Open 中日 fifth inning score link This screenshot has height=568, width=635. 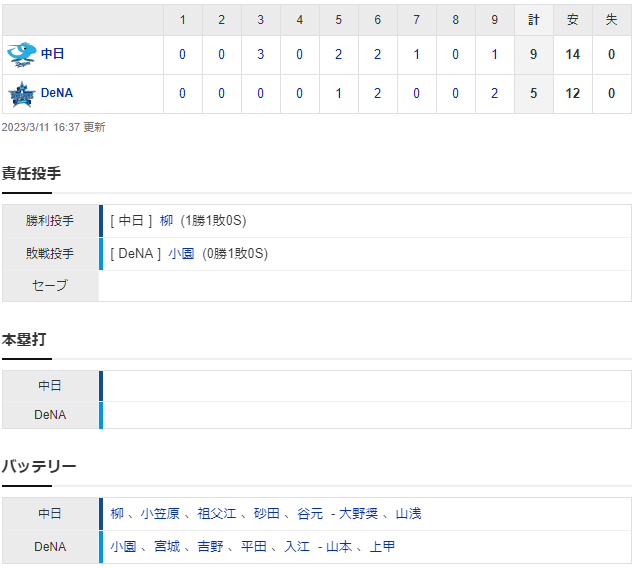(339, 54)
